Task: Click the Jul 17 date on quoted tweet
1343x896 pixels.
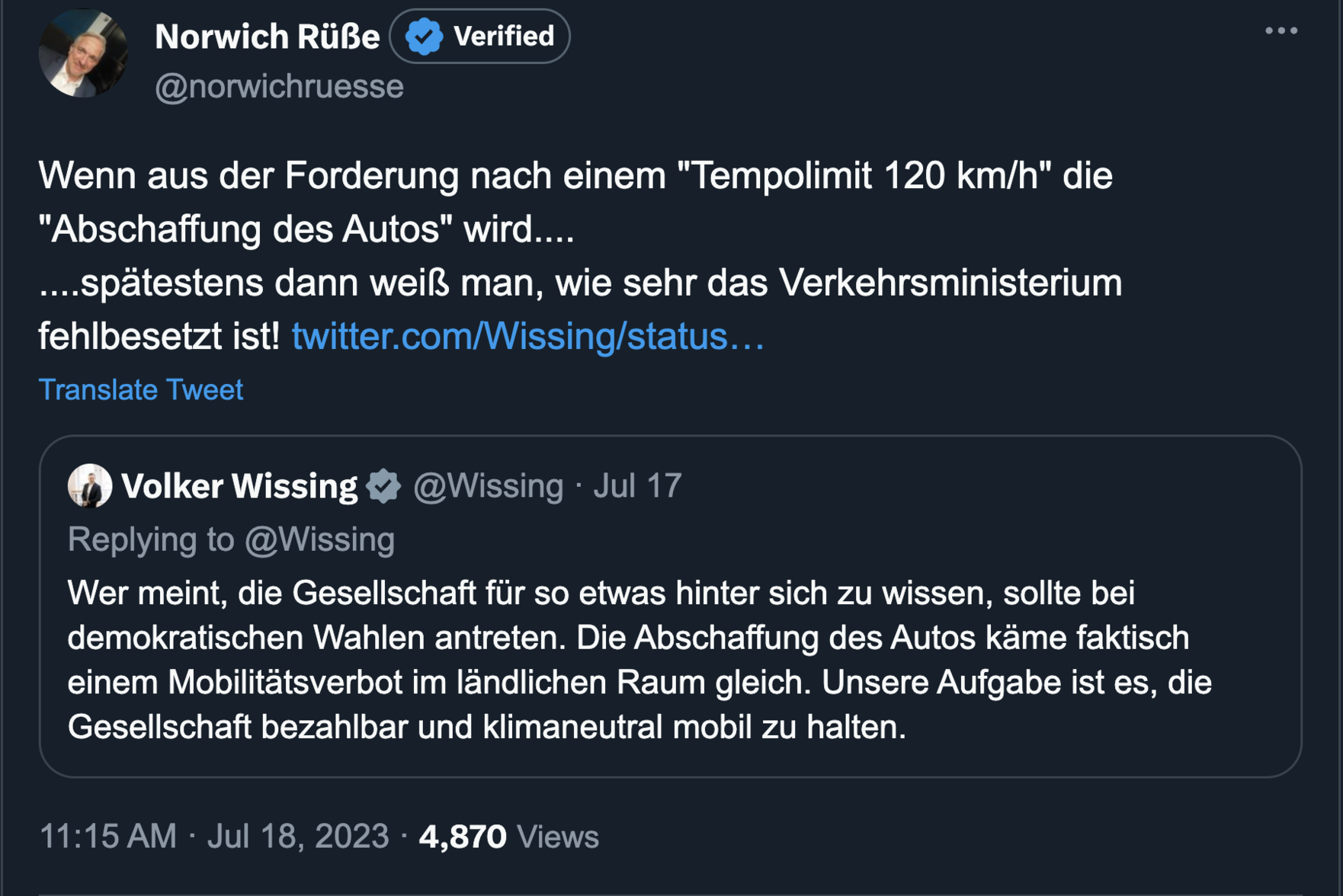Action: coord(637,486)
